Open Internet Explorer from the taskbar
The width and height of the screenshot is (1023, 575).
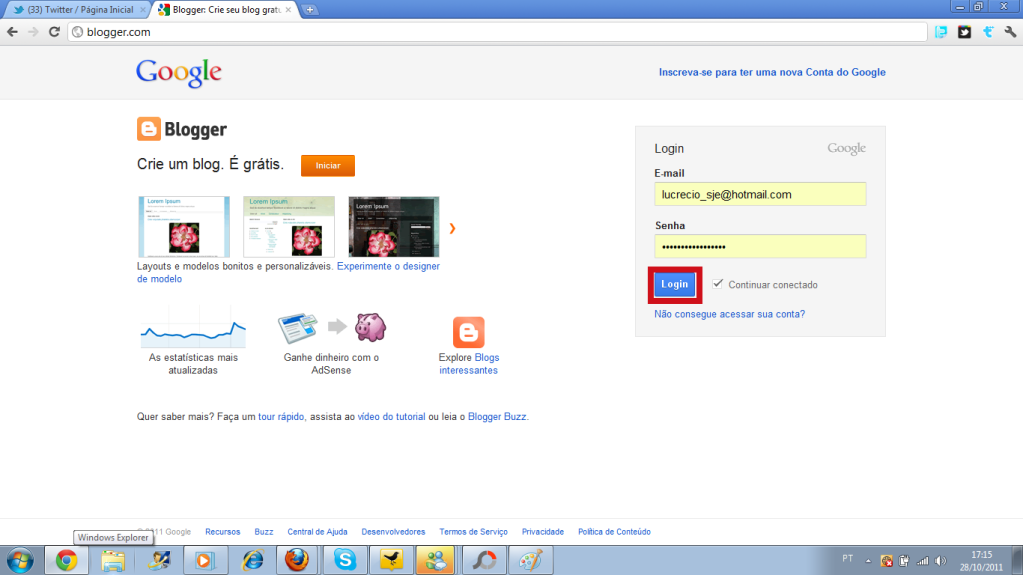[x=252, y=560]
